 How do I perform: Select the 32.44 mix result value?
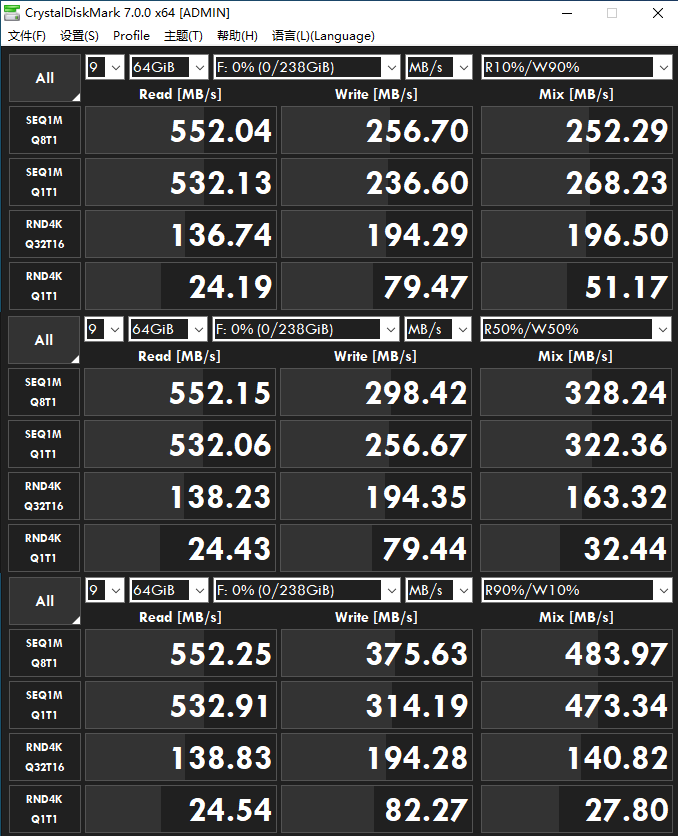pyautogui.click(x=576, y=548)
